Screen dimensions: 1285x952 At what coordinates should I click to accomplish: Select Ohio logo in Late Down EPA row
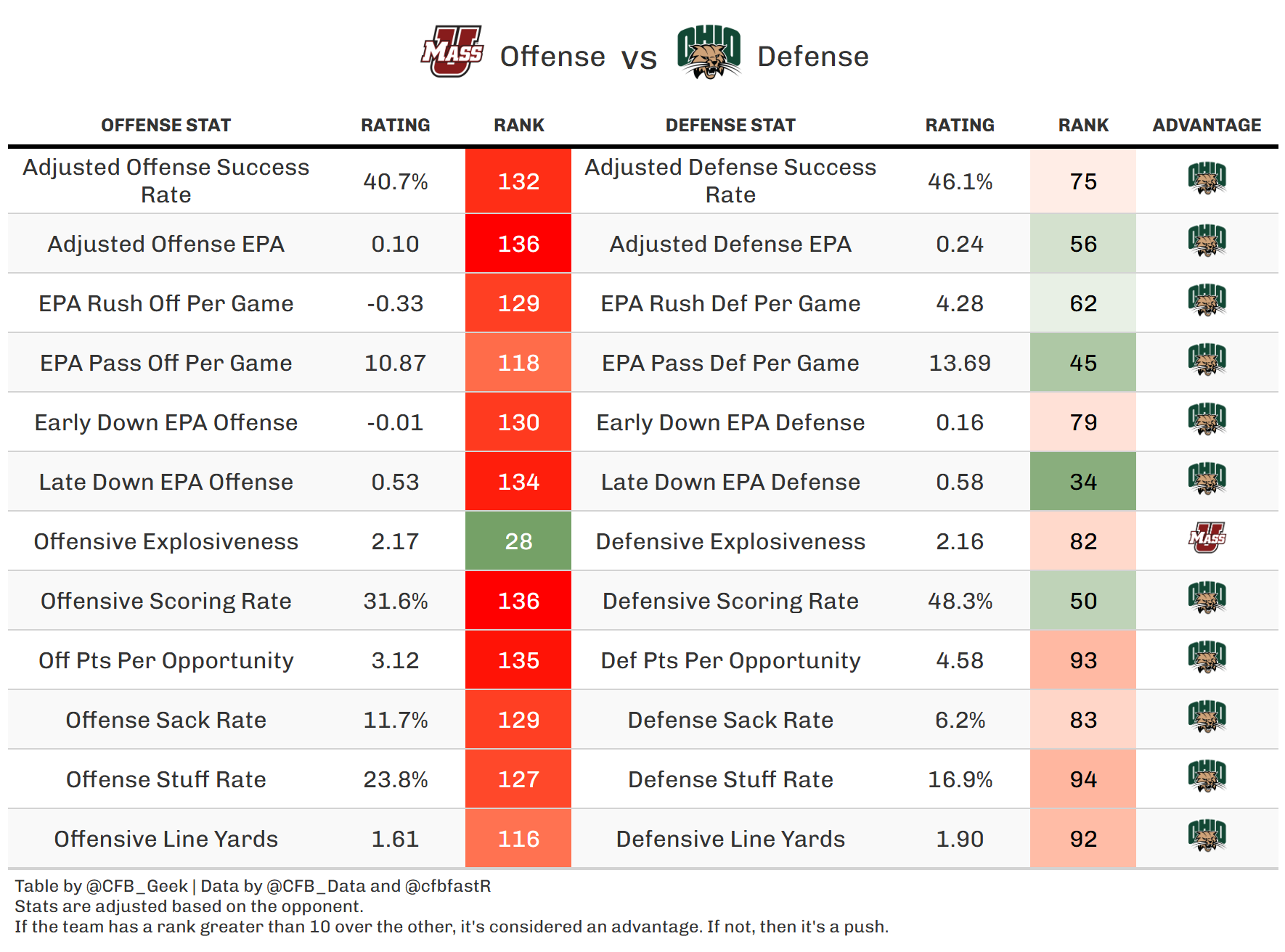pos(1207,479)
